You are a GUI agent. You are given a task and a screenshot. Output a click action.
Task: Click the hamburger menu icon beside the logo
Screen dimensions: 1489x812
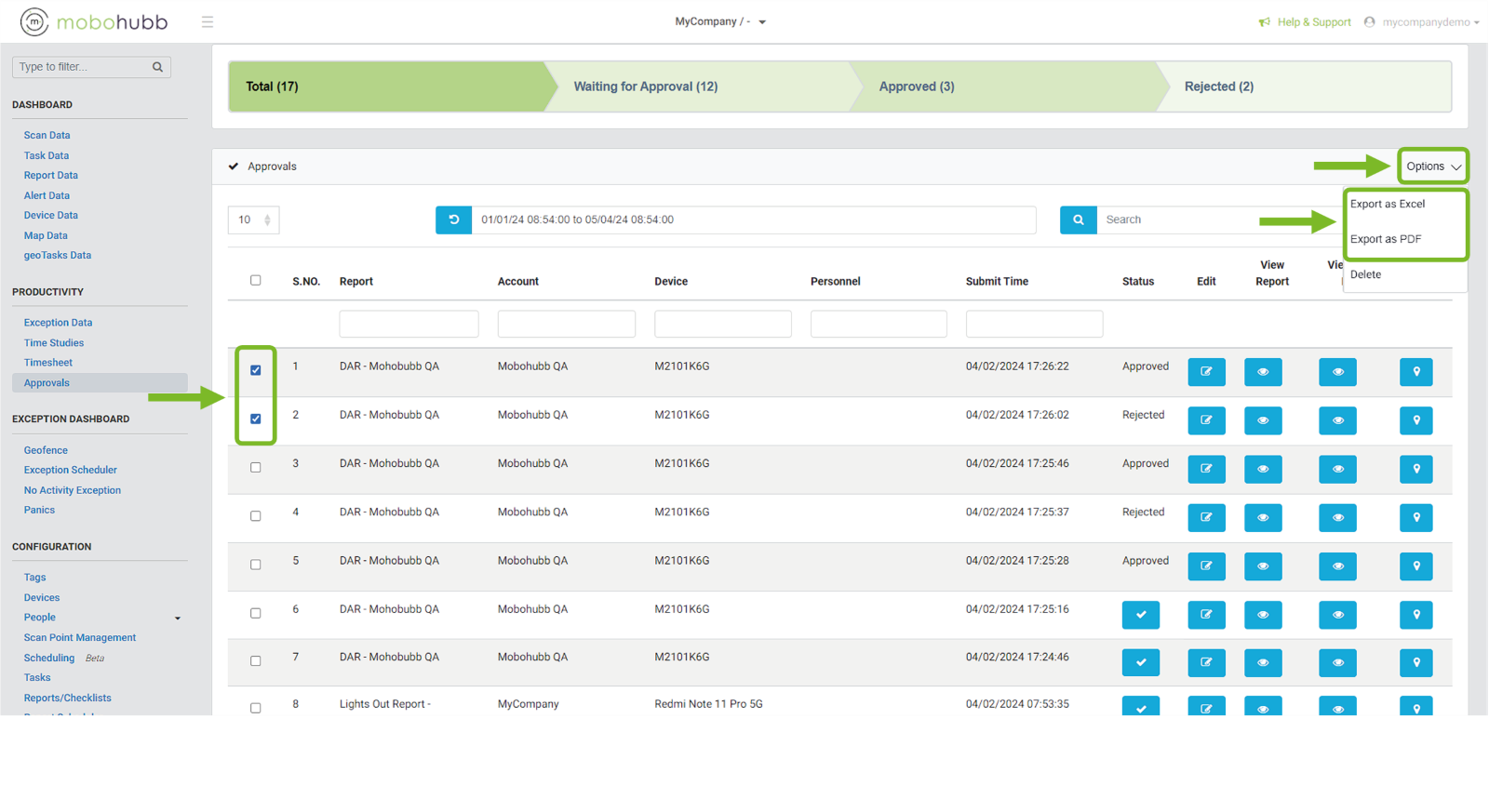click(x=208, y=21)
